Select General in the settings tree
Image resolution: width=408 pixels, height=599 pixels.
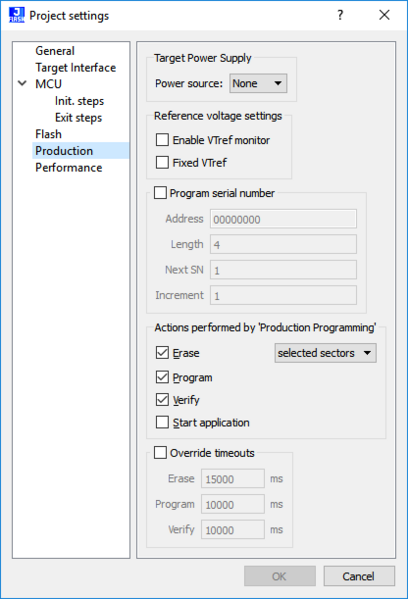click(55, 51)
